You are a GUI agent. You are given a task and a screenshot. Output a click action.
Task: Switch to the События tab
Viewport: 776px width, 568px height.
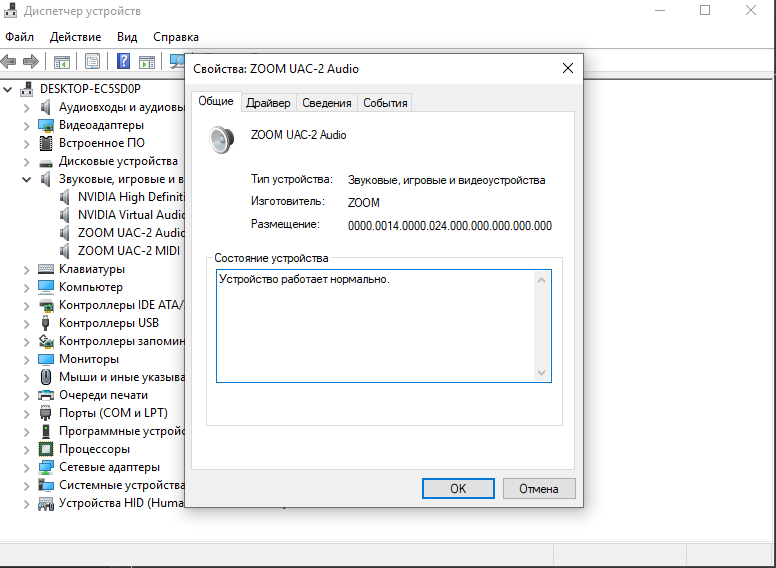click(385, 103)
